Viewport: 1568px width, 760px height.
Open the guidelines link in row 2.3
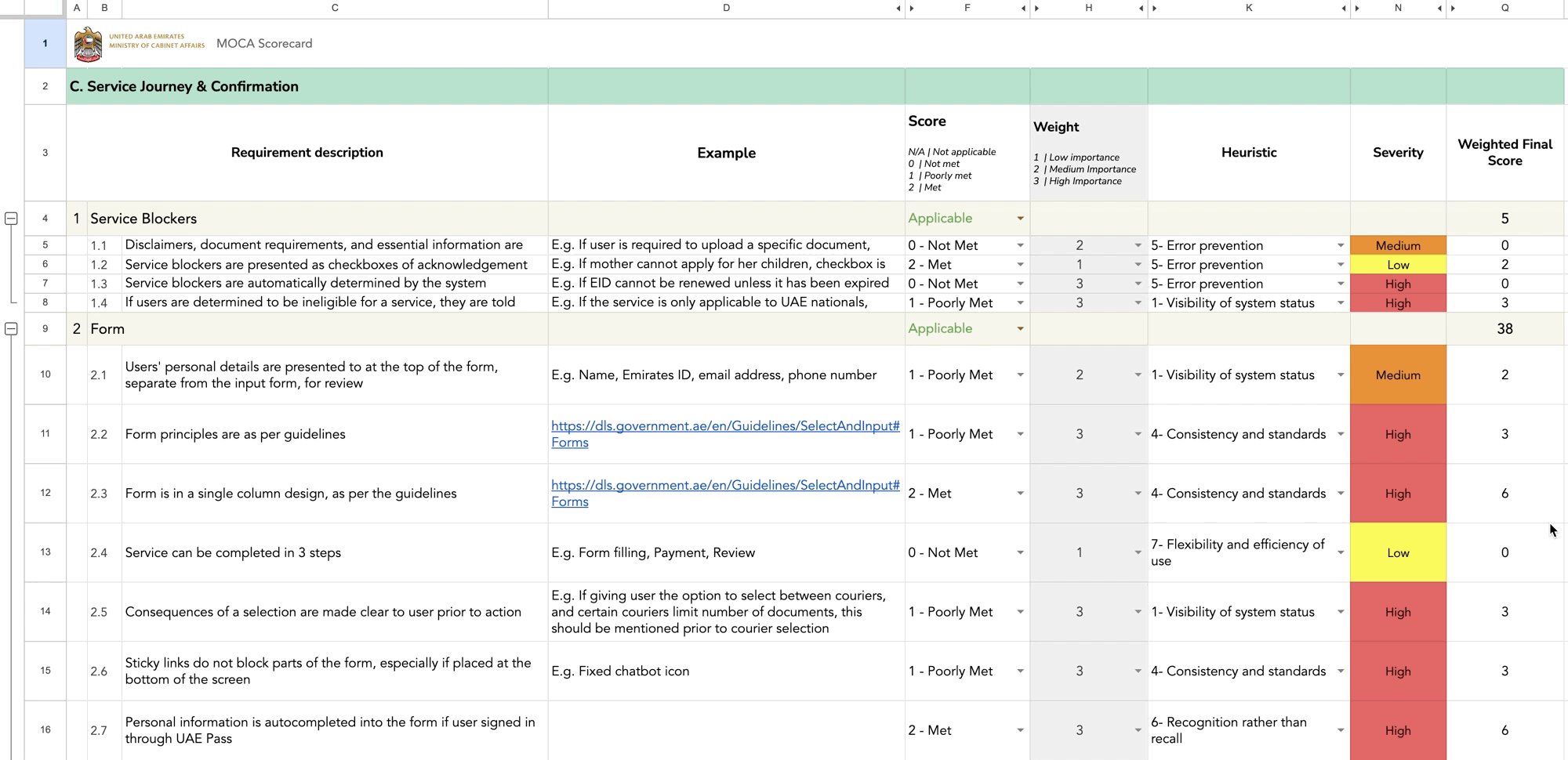point(725,494)
